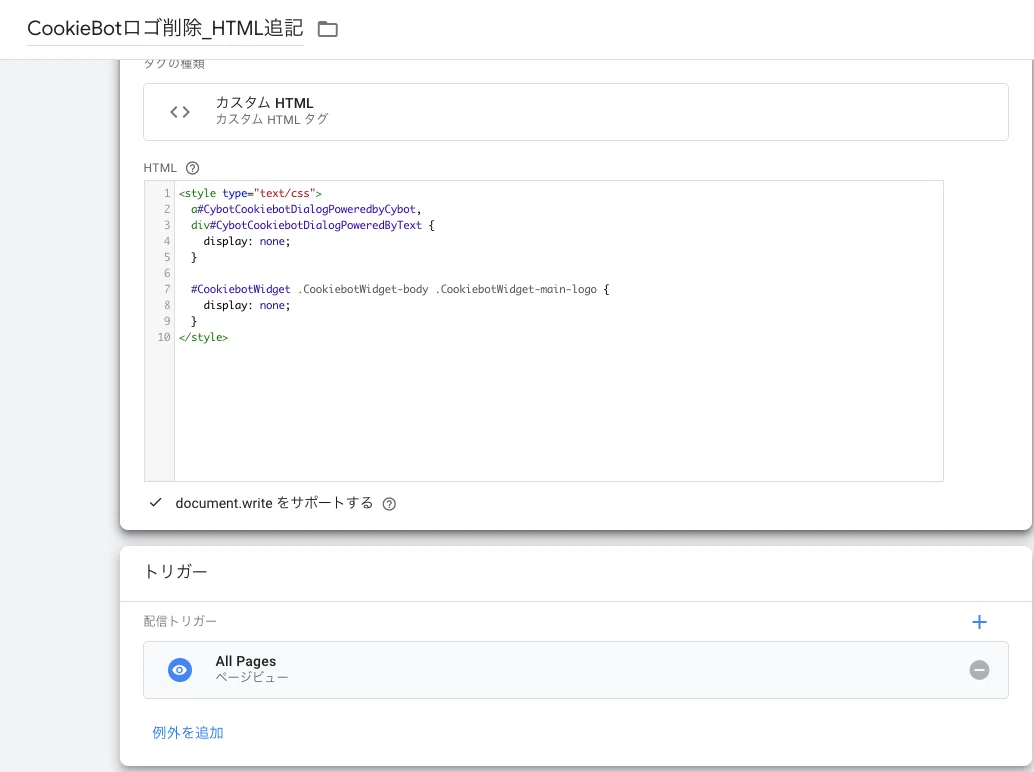The height and width of the screenshot is (772, 1034).
Task: Open the All Pages ページビュー trigger
Action: 575,670
